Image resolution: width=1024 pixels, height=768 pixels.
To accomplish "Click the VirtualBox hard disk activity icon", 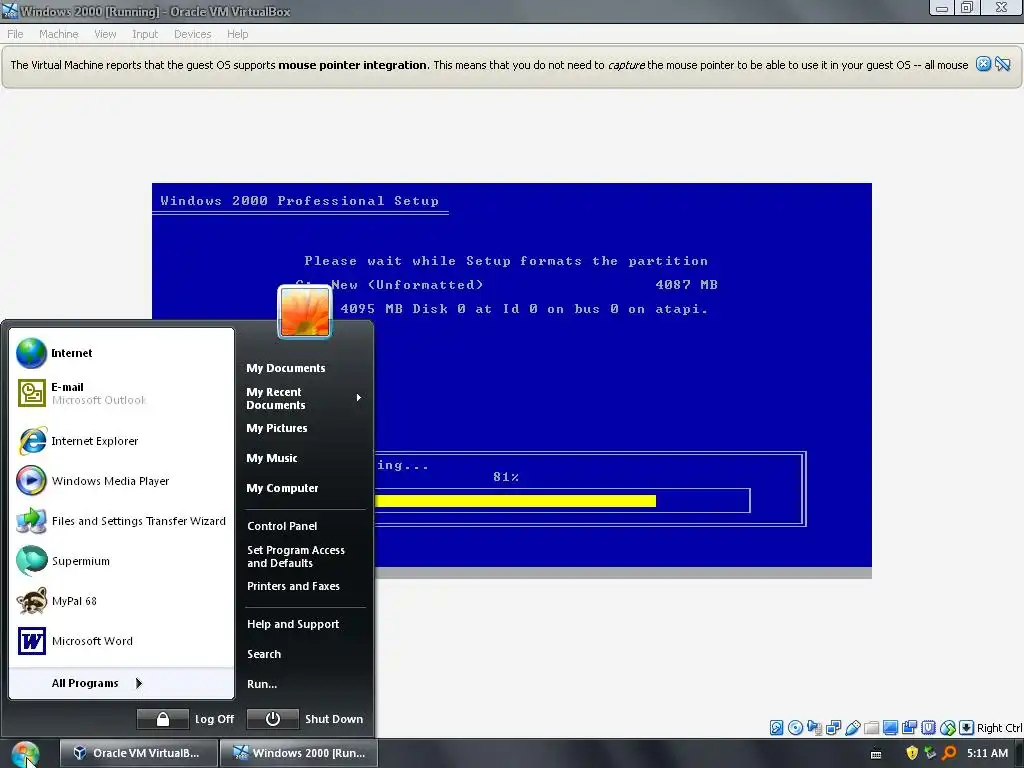I will tap(776, 728).
